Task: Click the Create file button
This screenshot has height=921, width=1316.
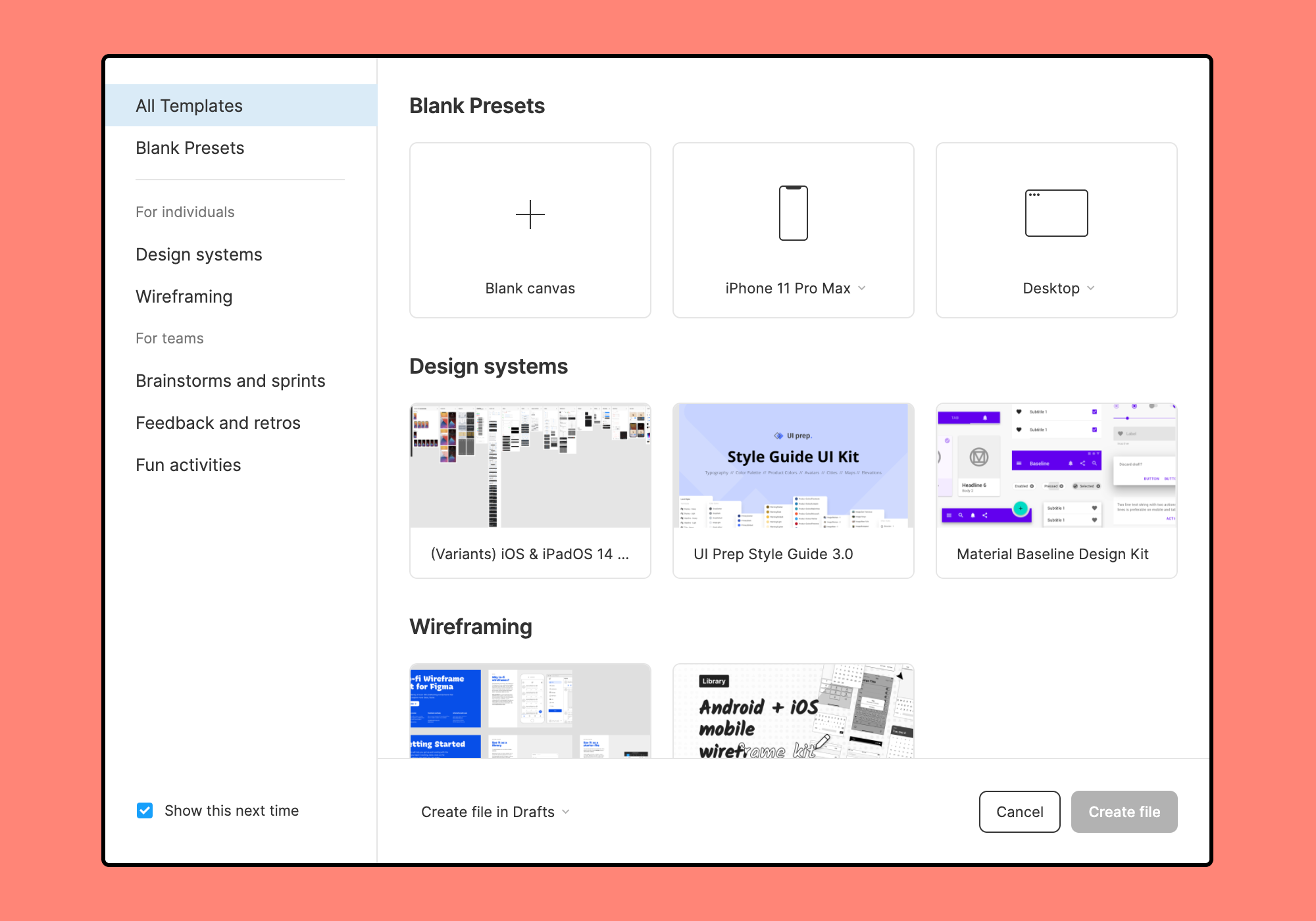Action: click(x=1124, y=812)
